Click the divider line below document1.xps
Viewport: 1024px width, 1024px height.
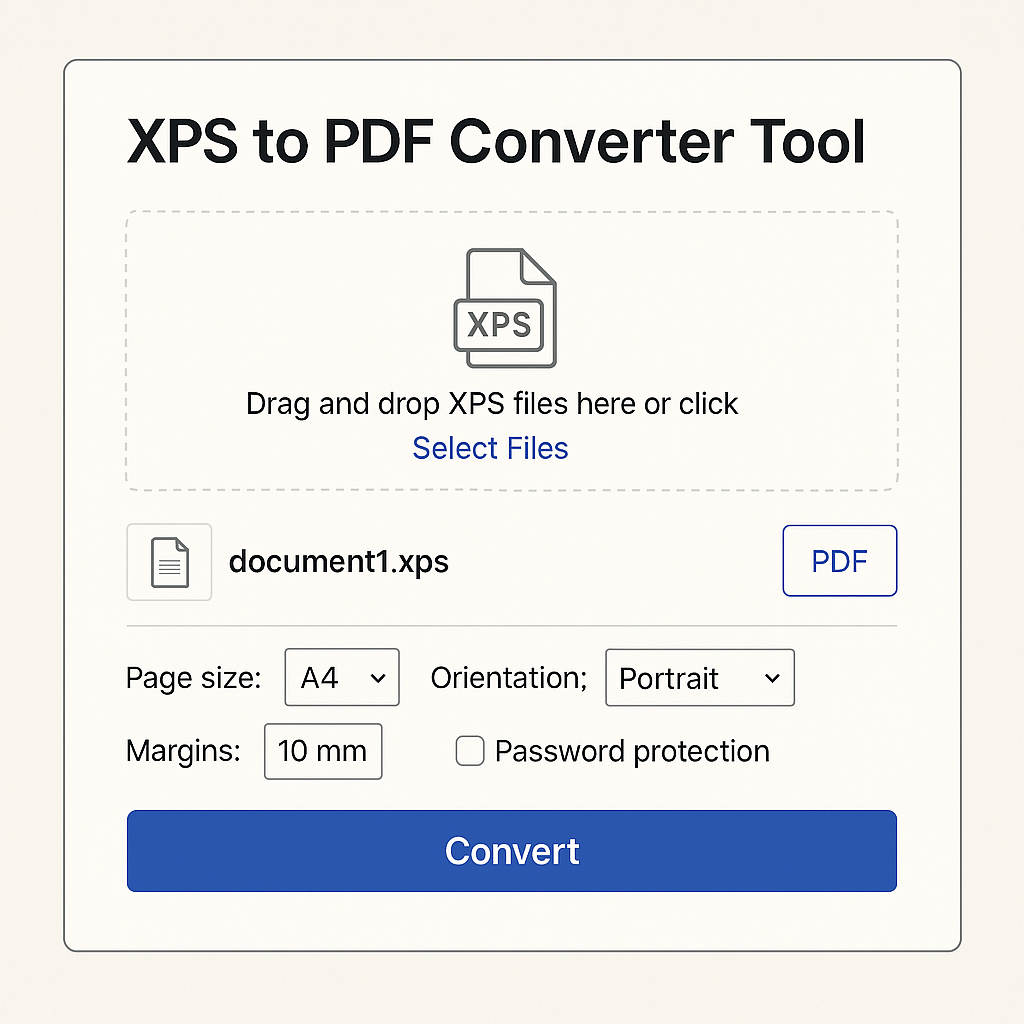[511, 626]
